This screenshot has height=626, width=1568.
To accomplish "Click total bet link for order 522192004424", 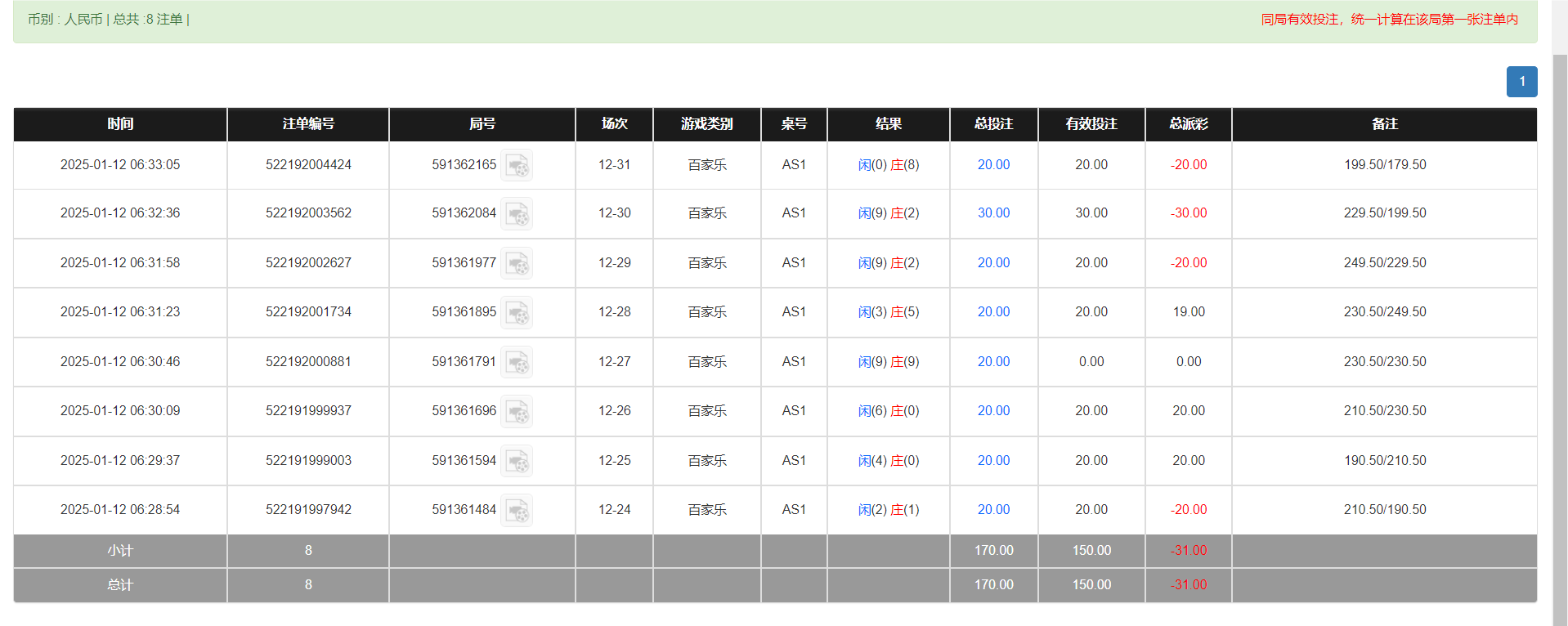I will point(993,165).
